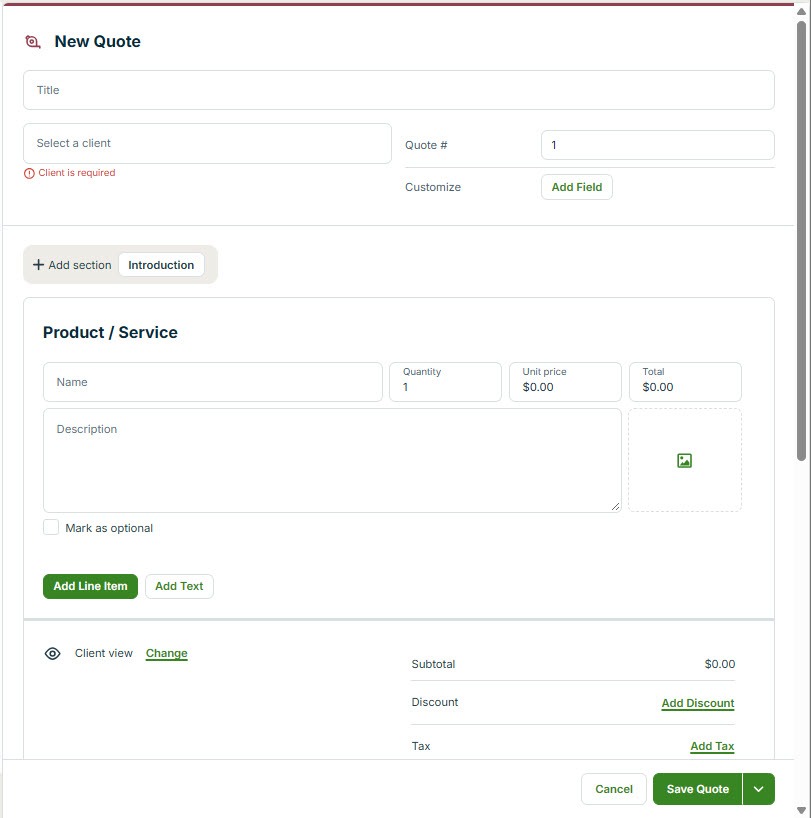Click the Client is required warning icon
This screenshot has height=818, width=811.
coord(29,173)
